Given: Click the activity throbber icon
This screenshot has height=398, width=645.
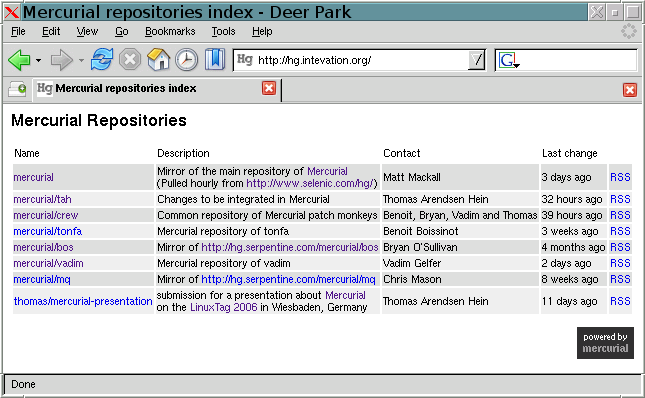Looking at the screenshot, I should tap(629, 31).
